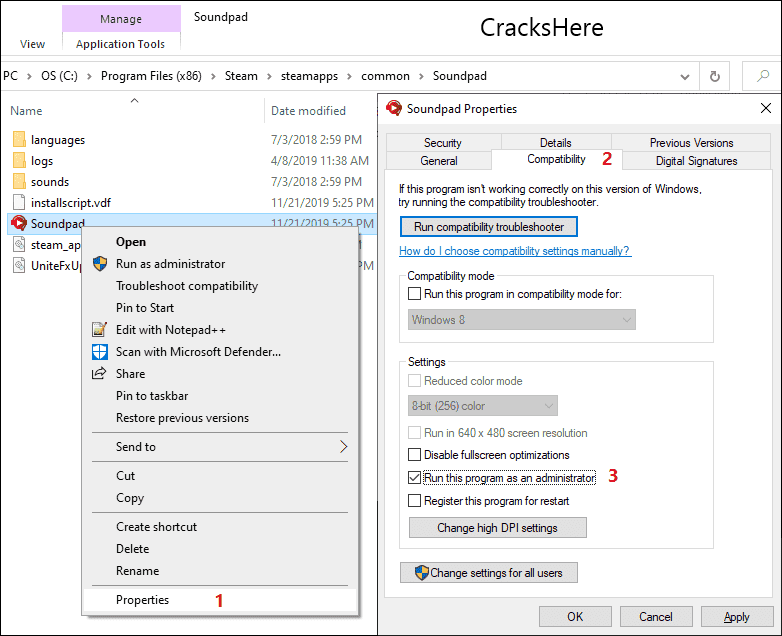Click the Cancel button
The image size is (782, 636).
tap(656, 617)
